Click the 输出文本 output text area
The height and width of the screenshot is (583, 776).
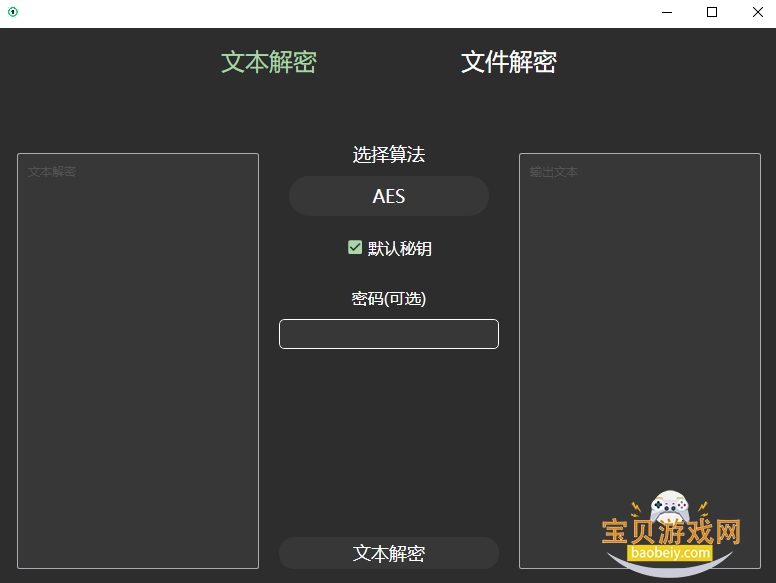point(639,361)
